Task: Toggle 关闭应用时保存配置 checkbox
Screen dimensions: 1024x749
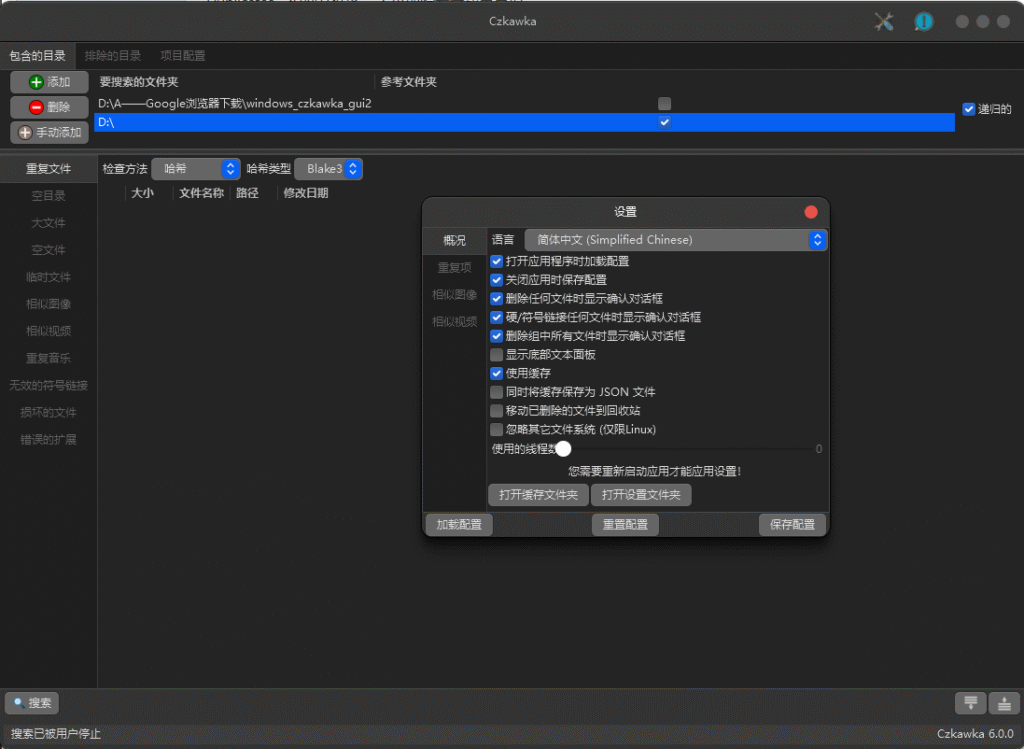Action: [x=496, y=280]
